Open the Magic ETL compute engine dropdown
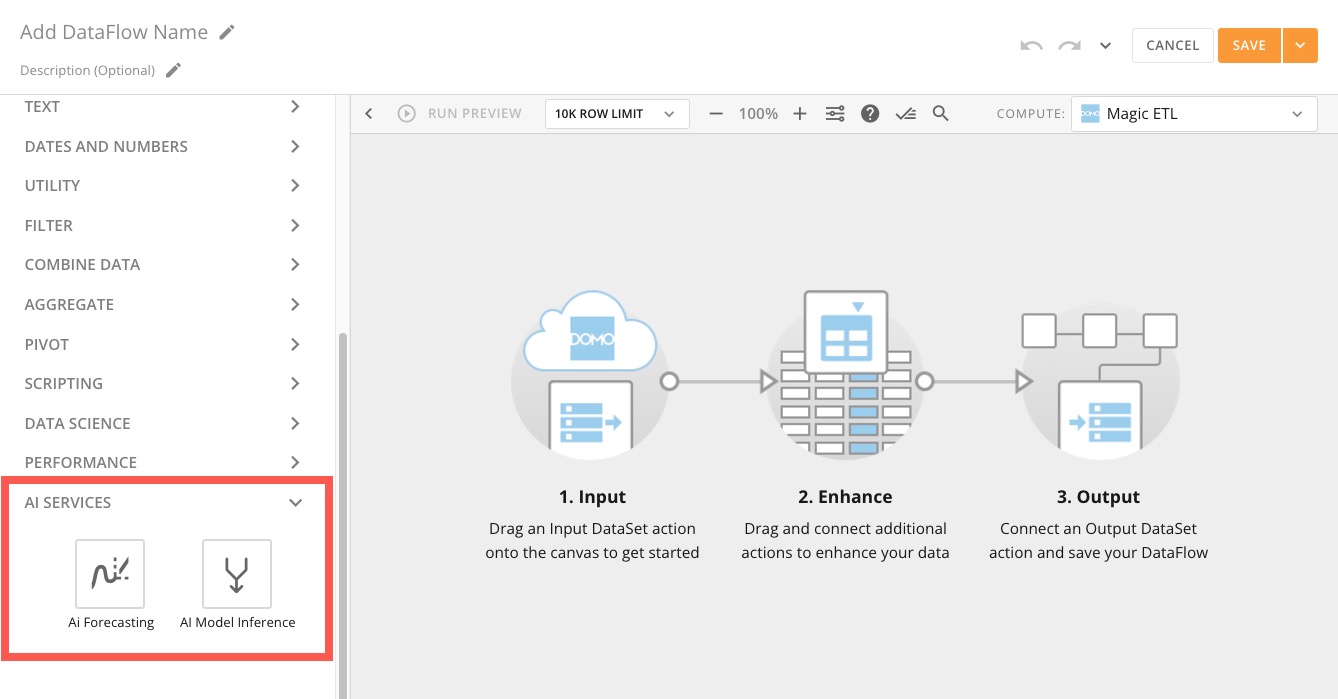The image size is (1338, 699). 1193,113
